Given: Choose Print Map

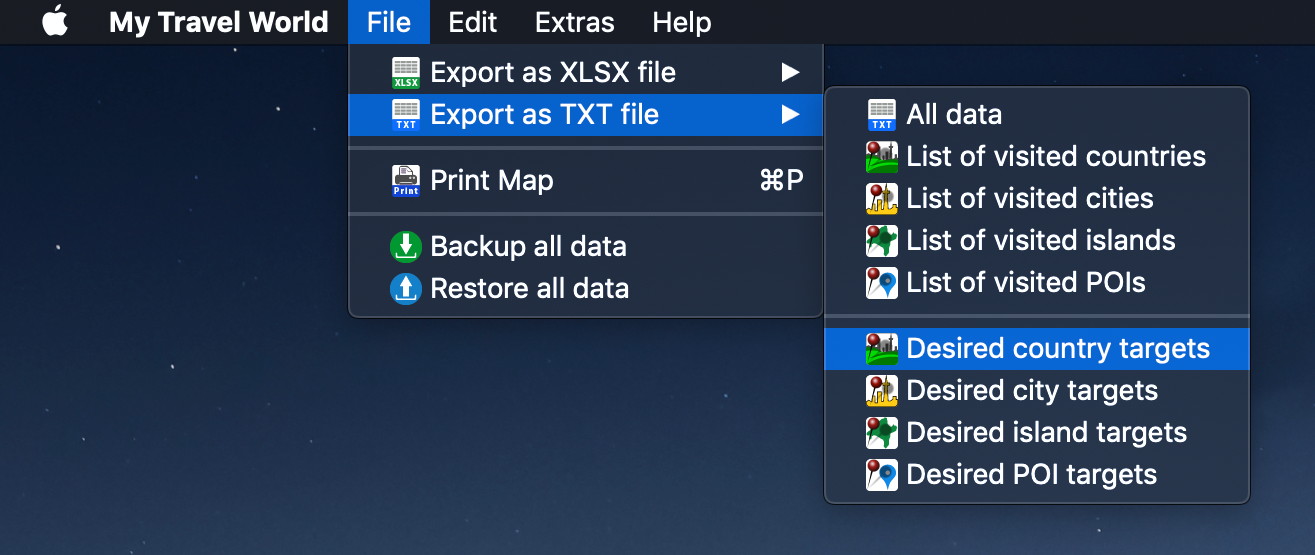Looking at the screenshot, I should (x=585, y=181).
